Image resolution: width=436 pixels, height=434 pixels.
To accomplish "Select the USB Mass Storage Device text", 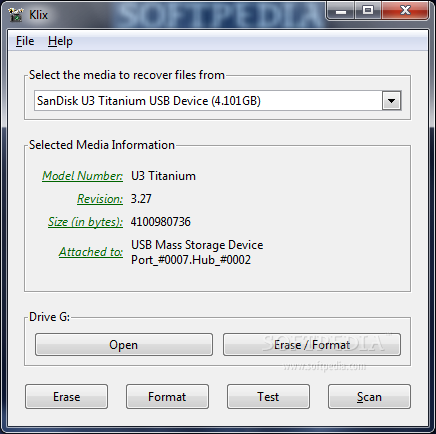I will tap(197, 245).
